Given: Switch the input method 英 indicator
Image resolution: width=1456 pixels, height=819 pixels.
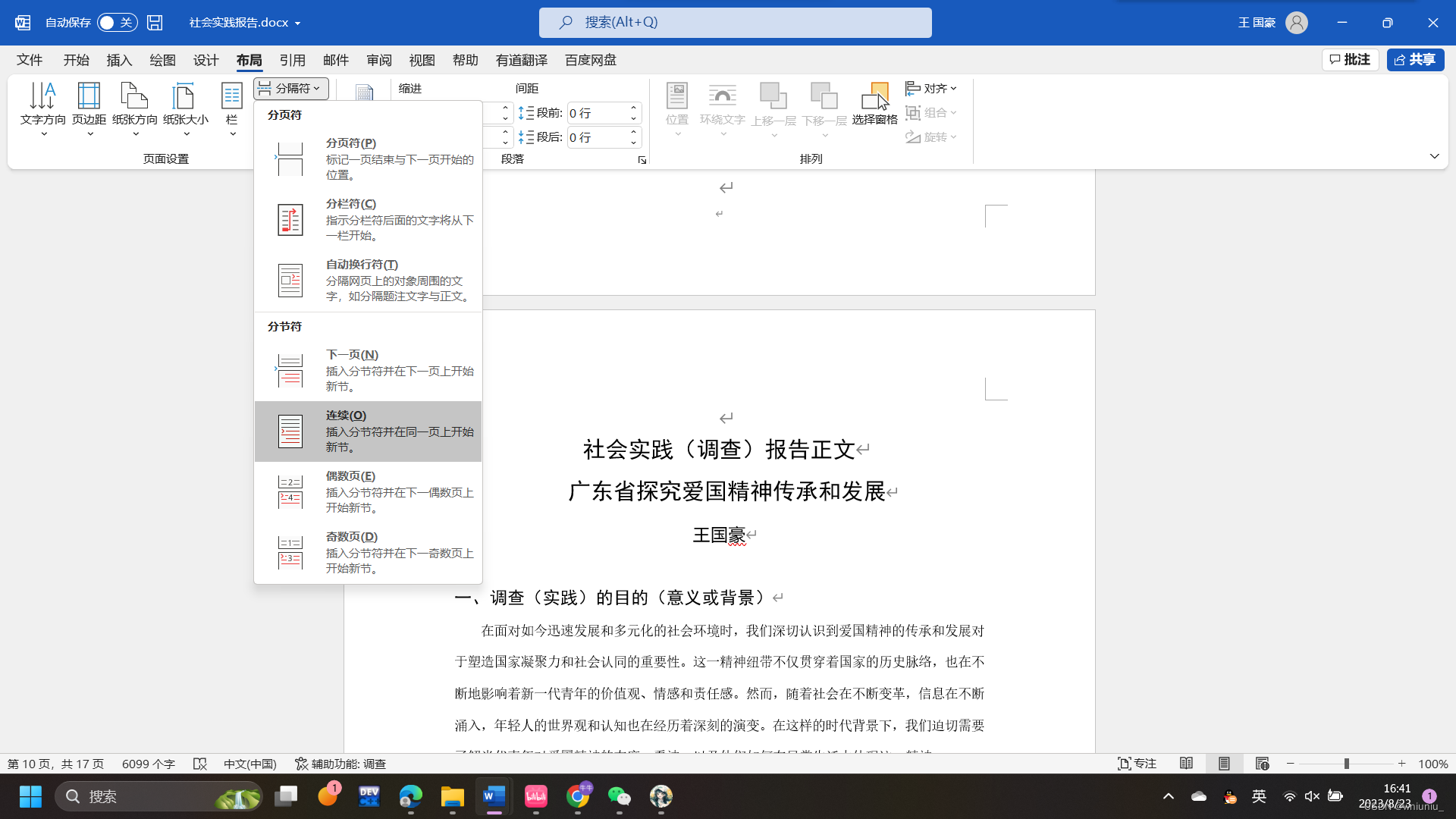Looking at the screenshot, I should tap(1259, 796).
